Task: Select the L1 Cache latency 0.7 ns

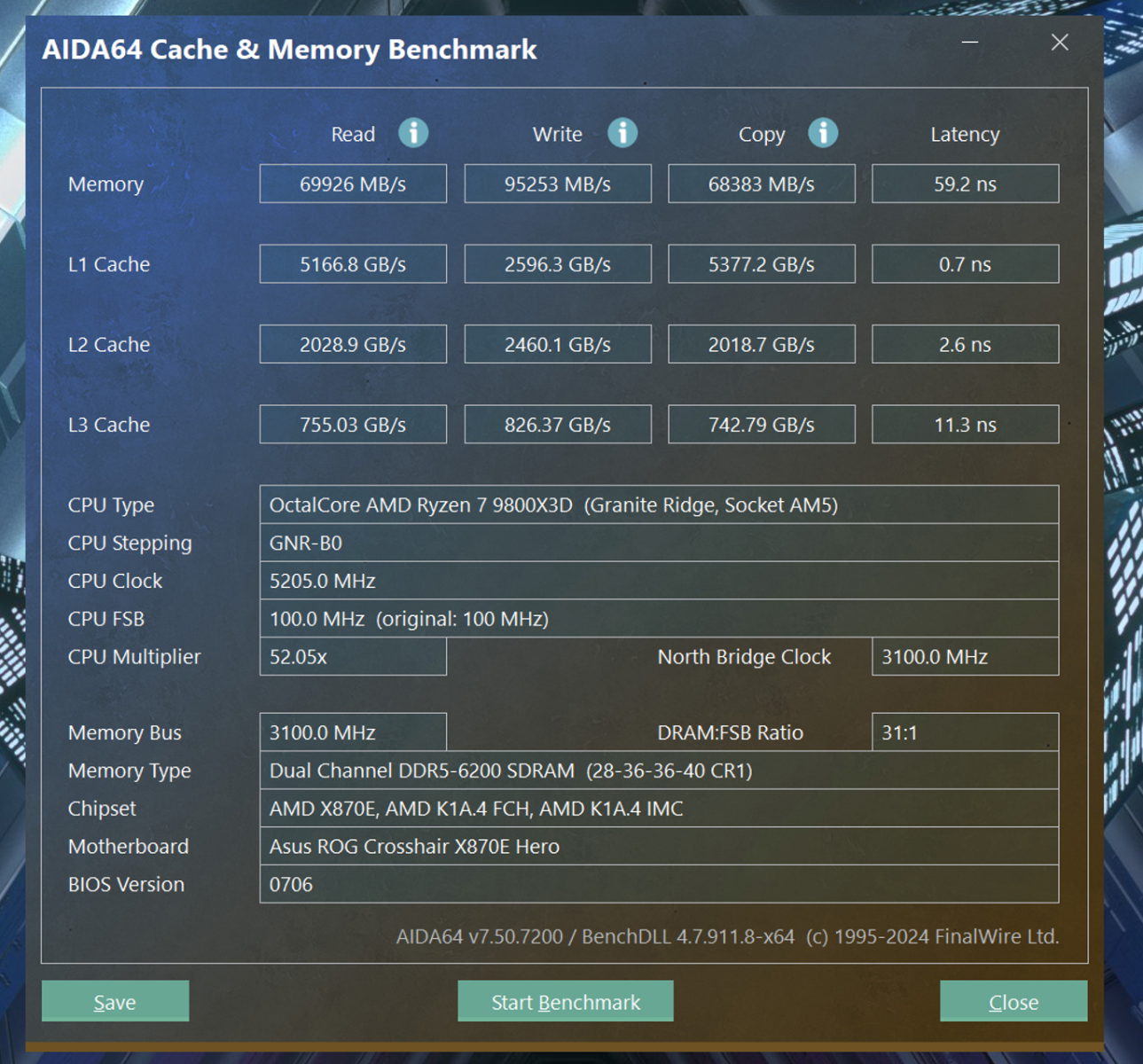Action: [966, 264]
